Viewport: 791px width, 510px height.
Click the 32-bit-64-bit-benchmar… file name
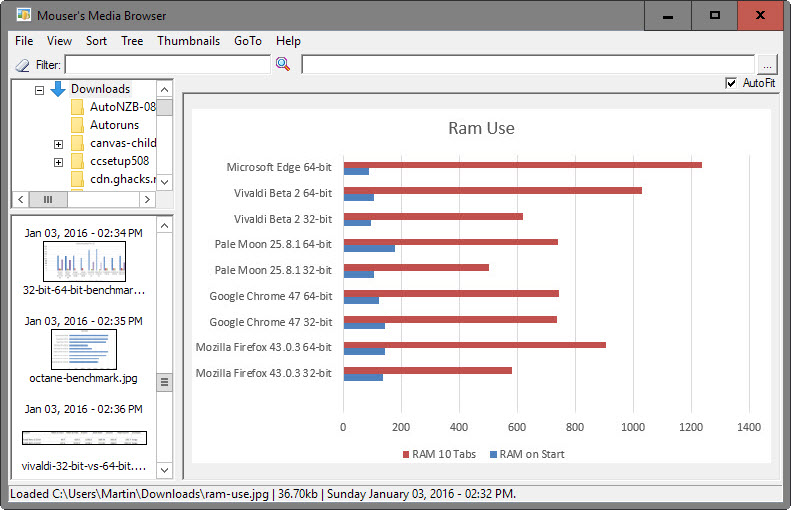pos(84,290)
